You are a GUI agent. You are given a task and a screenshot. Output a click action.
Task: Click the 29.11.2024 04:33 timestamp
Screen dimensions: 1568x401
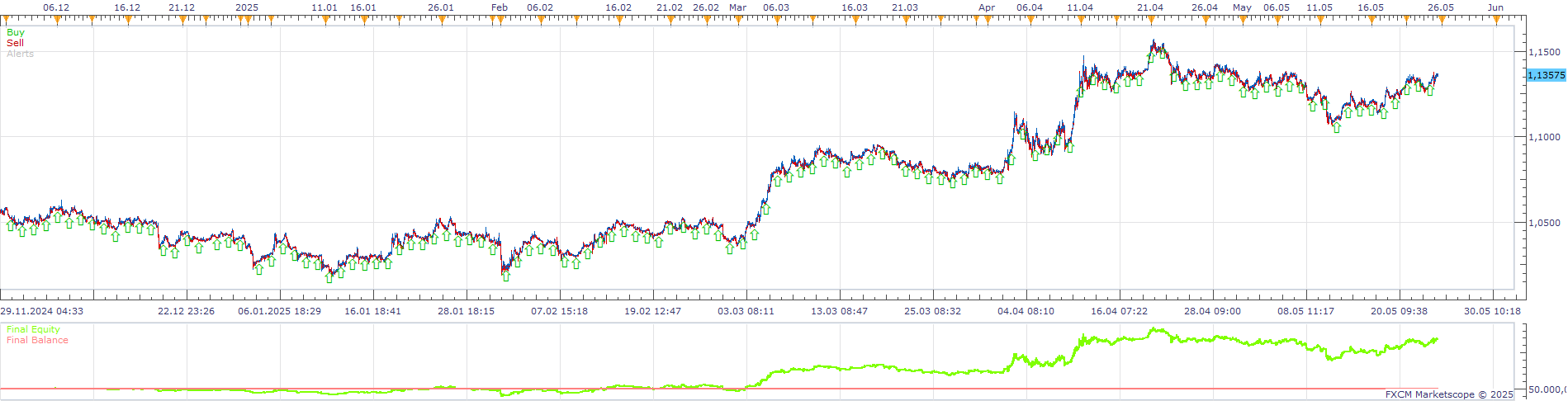(42, 311)
